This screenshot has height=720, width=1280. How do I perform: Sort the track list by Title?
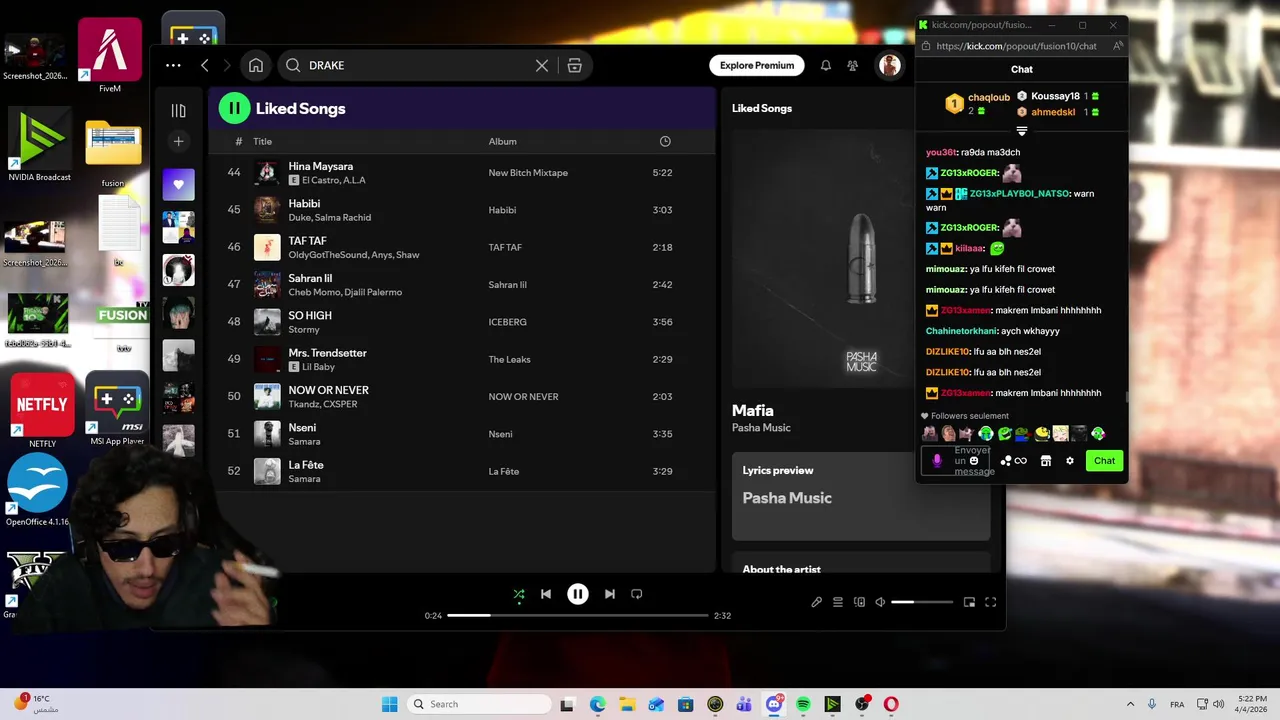(x=263, y=141)
